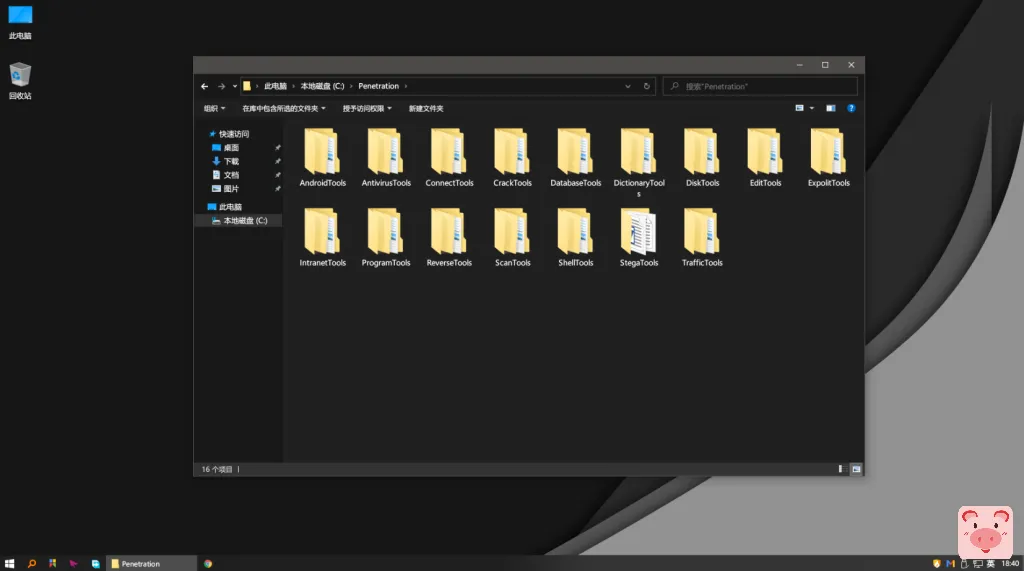This screenshot has width=1024, height=571.
Task: Click 本地磁盘 (C:) in the address path
Action: tap(322, 87)
